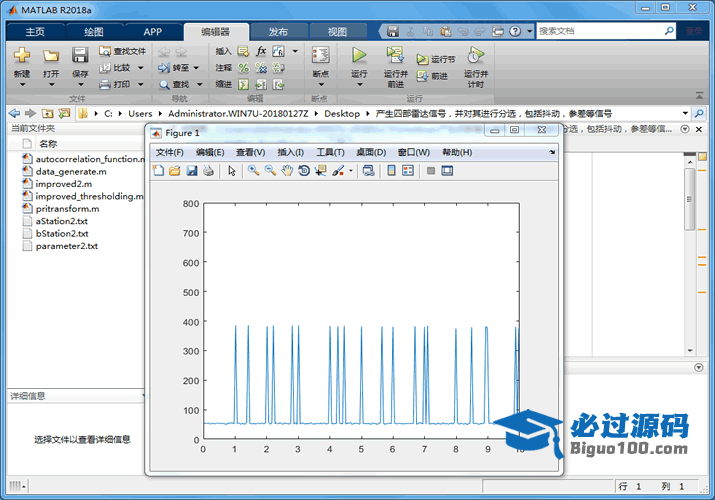This screenshot has width=715, height=500.
Task: Click 比较 (Compare) in the ribbon
Action: tap(115, 68)
